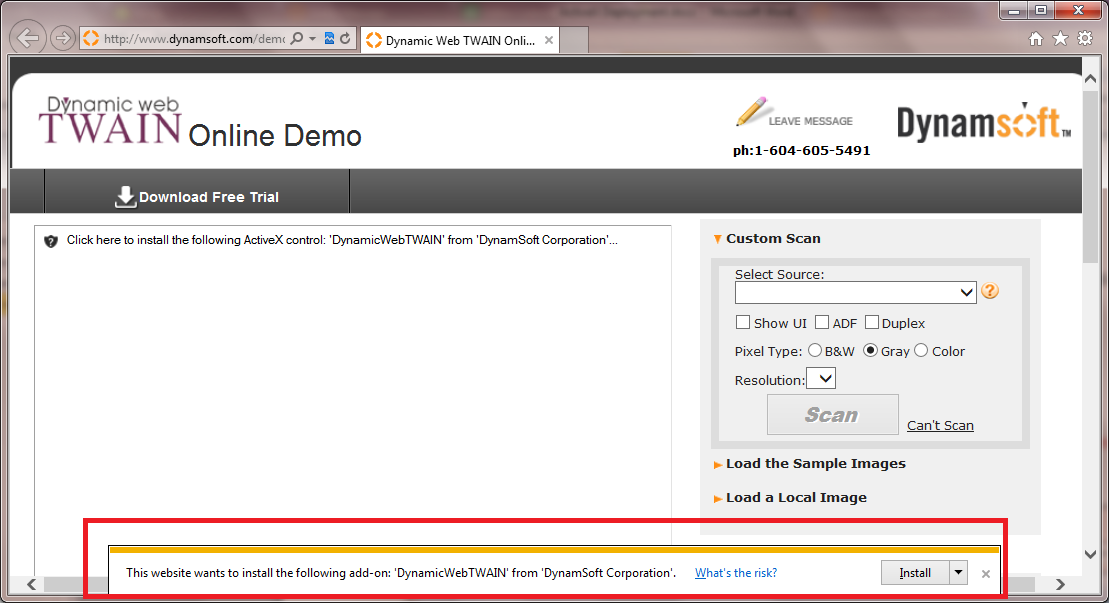
Task: Open the What's the risk? link
Action: pyautogui.click(x=735, y=573)
